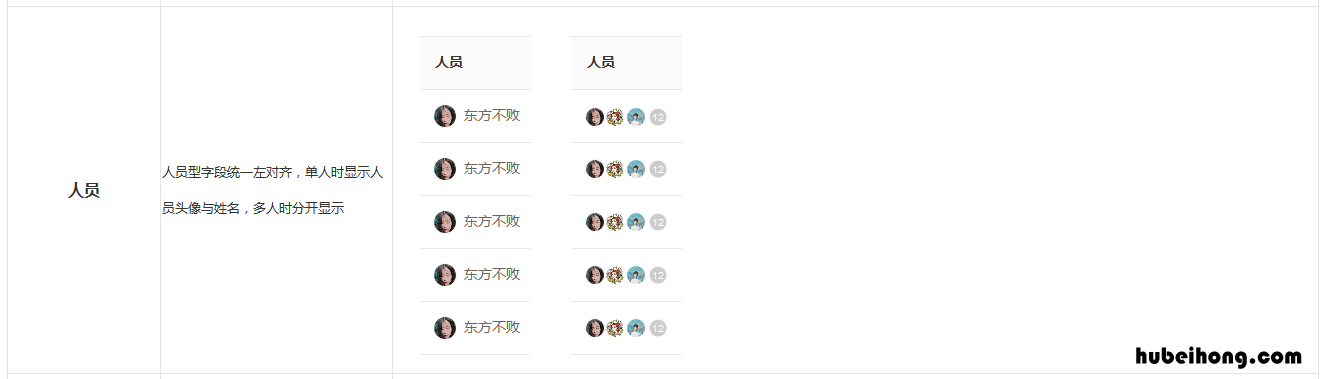This screenshot has width=1325, height=379.
Task: Click the teal avatar in first multi-person row
Action: (x=636, y=117)
